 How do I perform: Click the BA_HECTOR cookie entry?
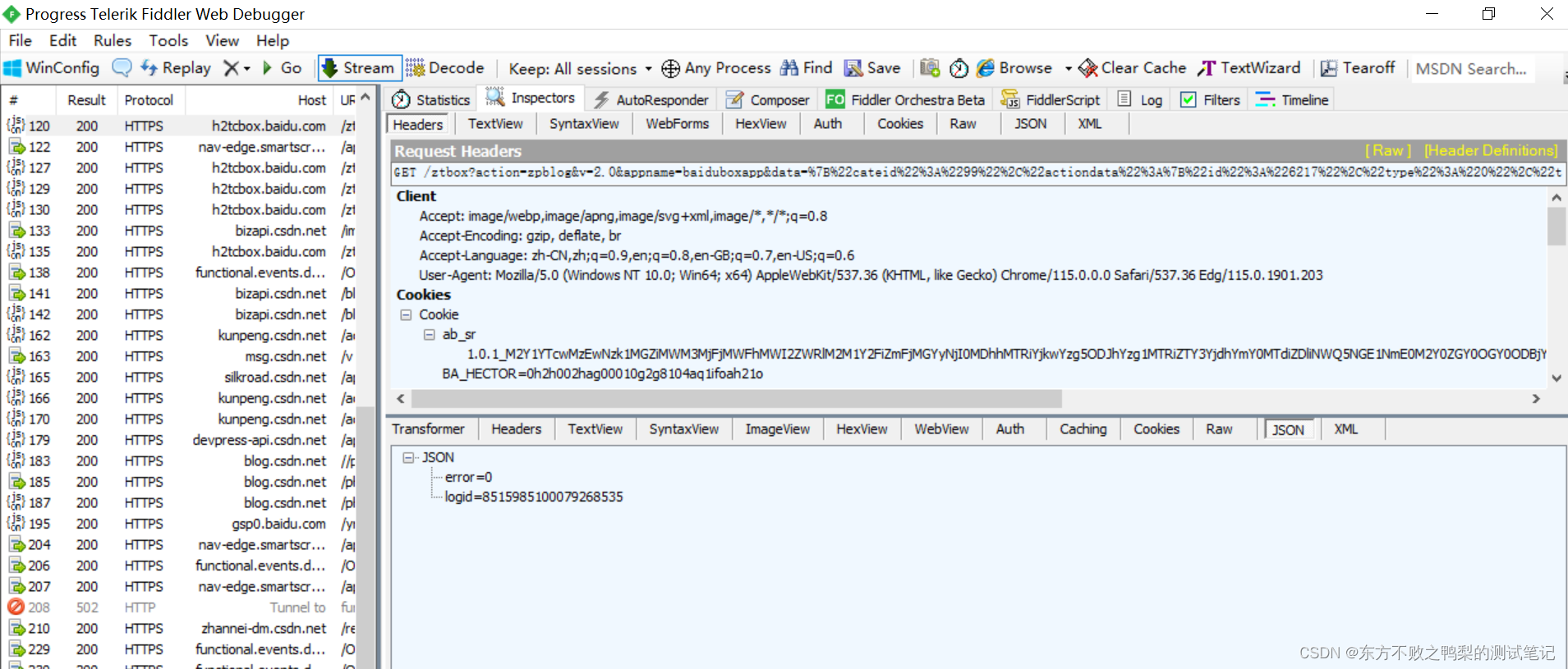pos(602,373)
